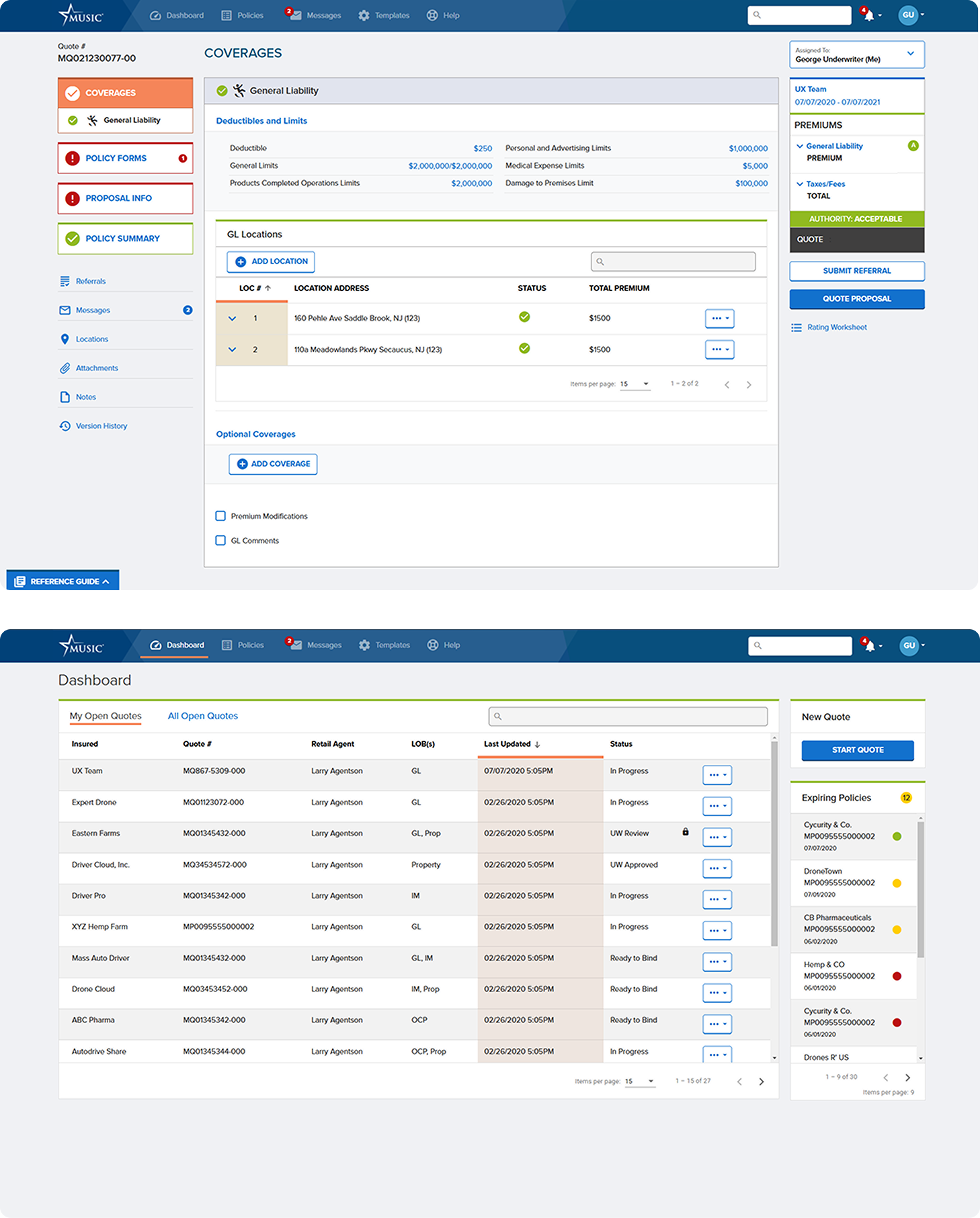This screenshot has height=1218, width=980.
Task: Open Notes from the sidebar document icon
Action: coord(65,397)
